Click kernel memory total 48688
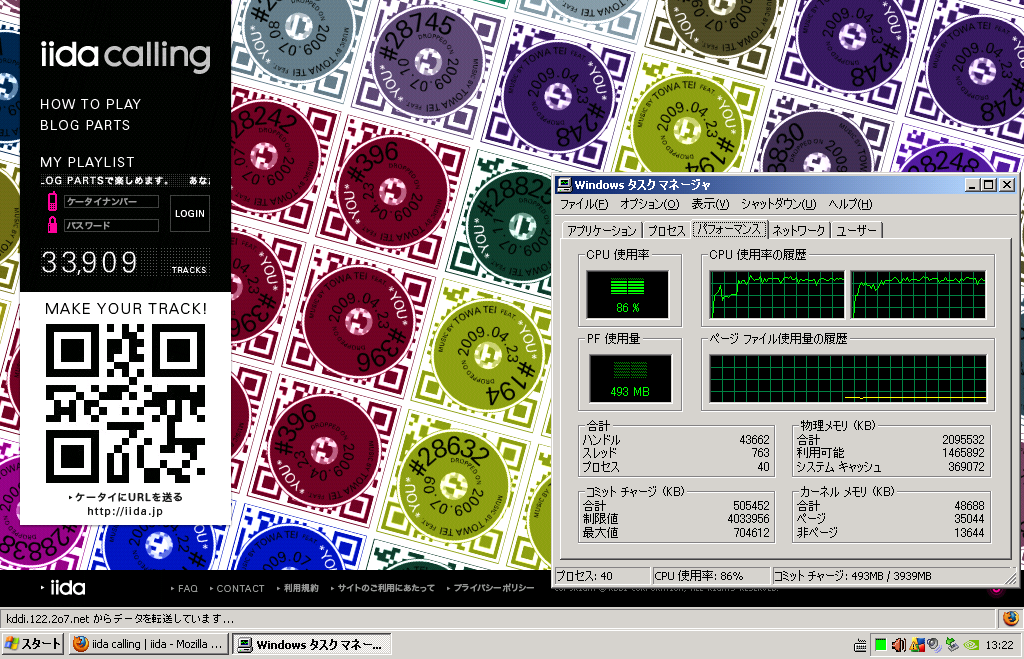 (969, 506)
